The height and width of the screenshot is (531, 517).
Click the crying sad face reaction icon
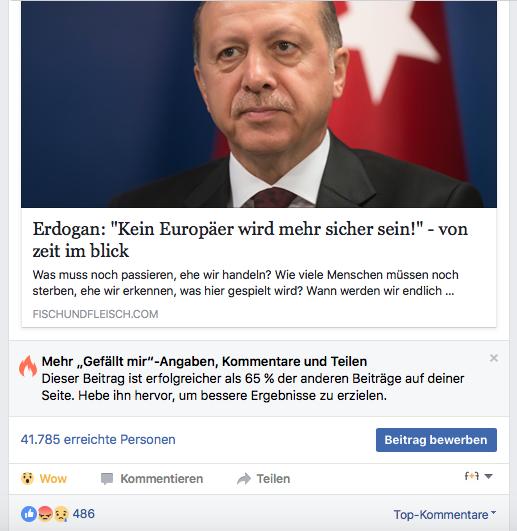pyautogui.click(x=61, y=514)
